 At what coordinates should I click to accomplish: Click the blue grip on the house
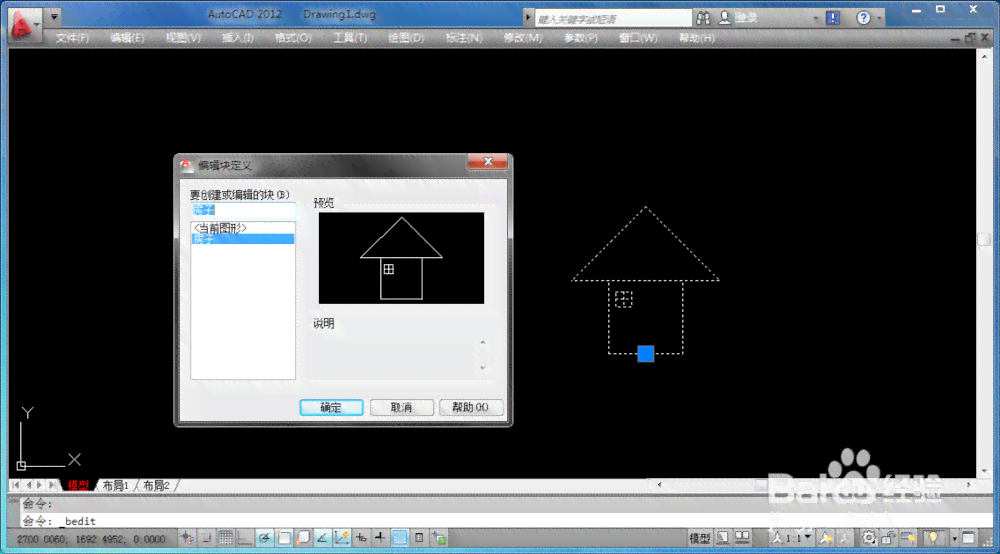click(646, 354)
